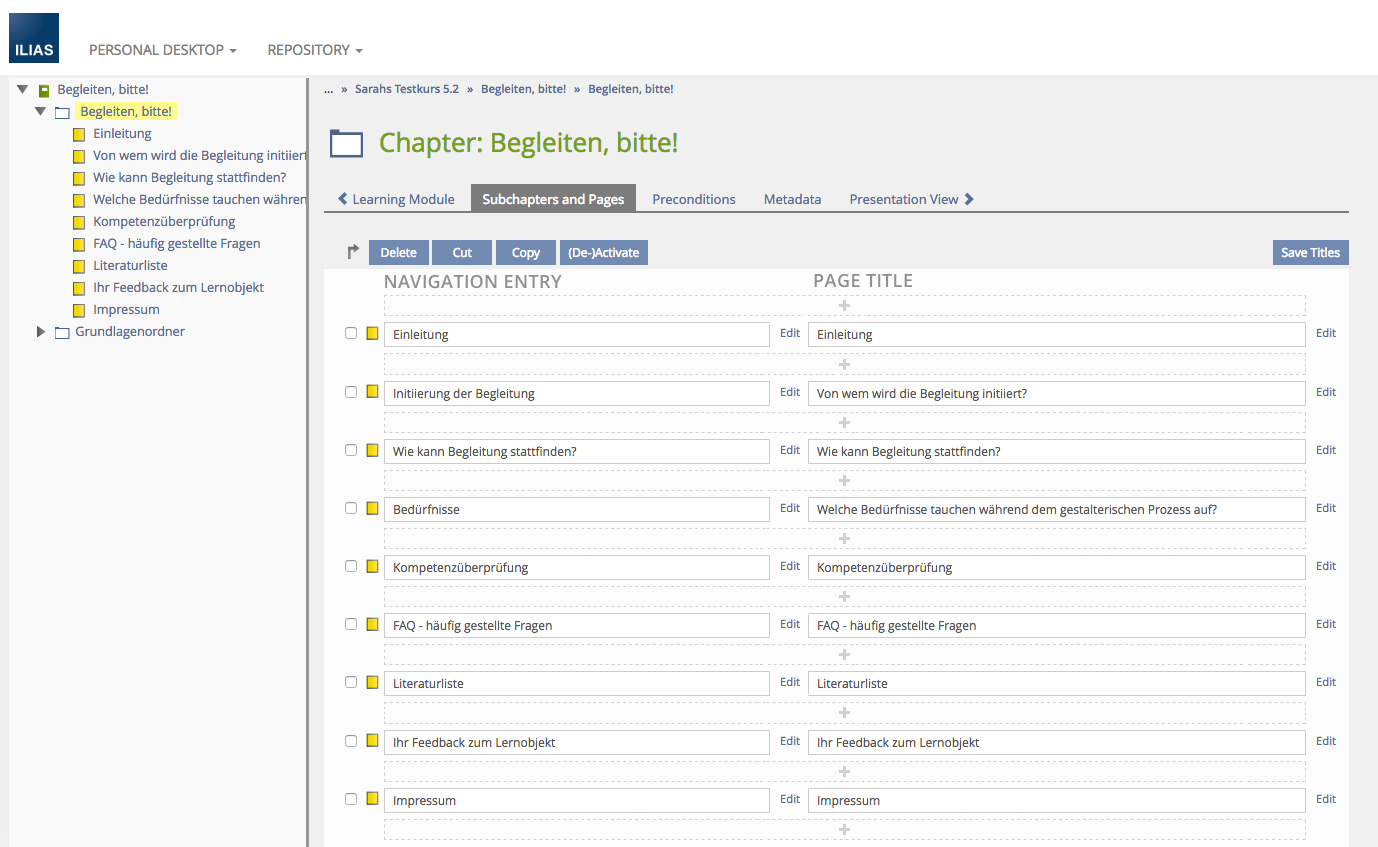Click the green learning module icon in tree
Viewport: 1378px width, 847px height.
(43, 90)
